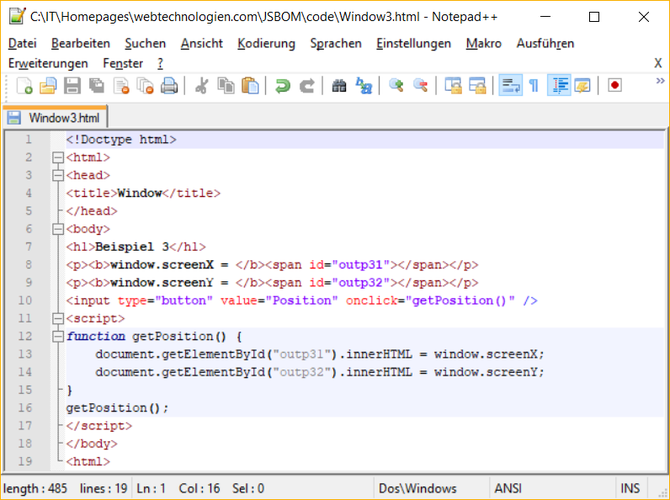This screenshot has height=500, width=670.
Task: Click "Position" value string on line 10
Action: click(302, 300)
